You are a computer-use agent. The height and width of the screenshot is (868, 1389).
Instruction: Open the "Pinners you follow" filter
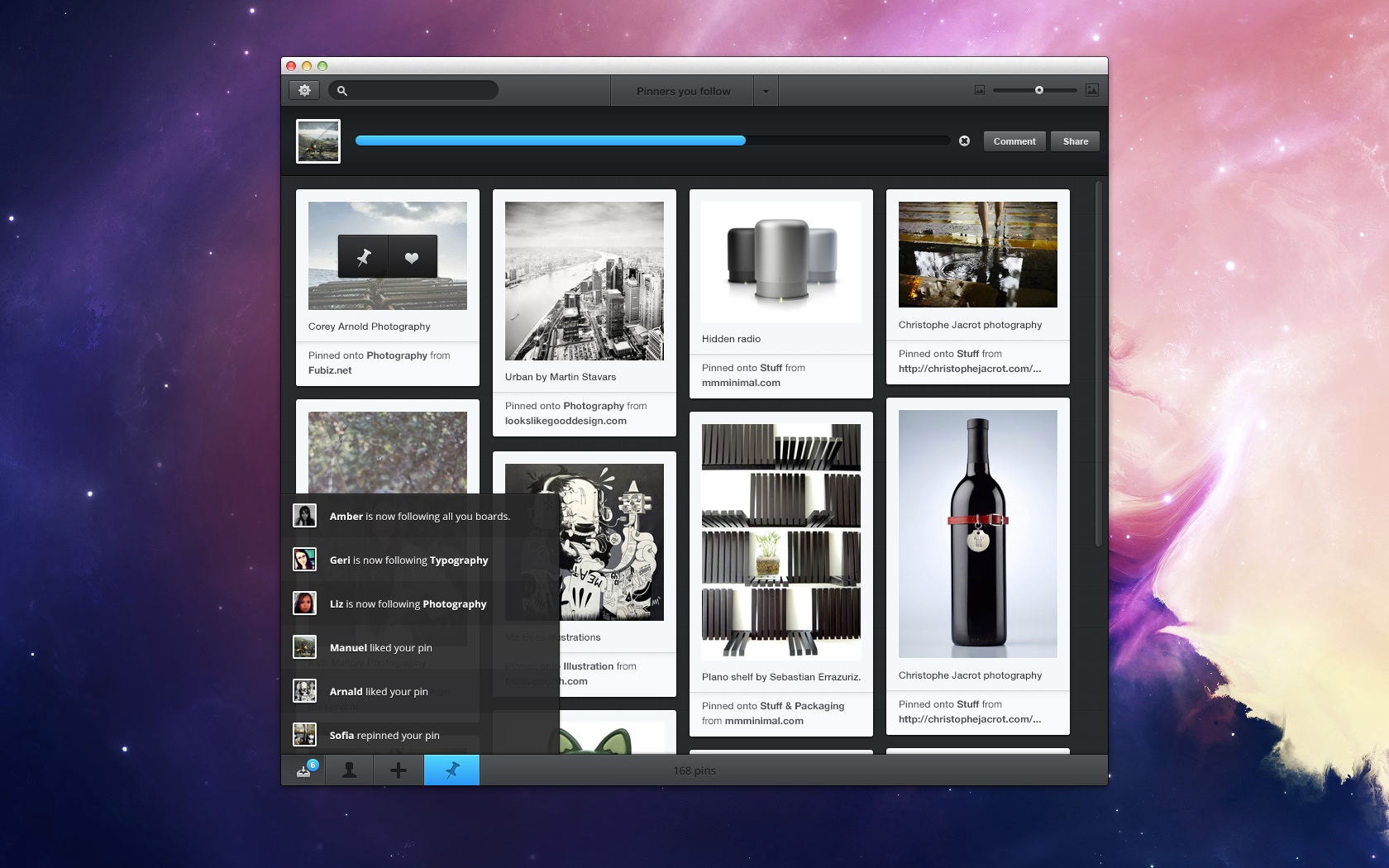[x=683, y=91]
